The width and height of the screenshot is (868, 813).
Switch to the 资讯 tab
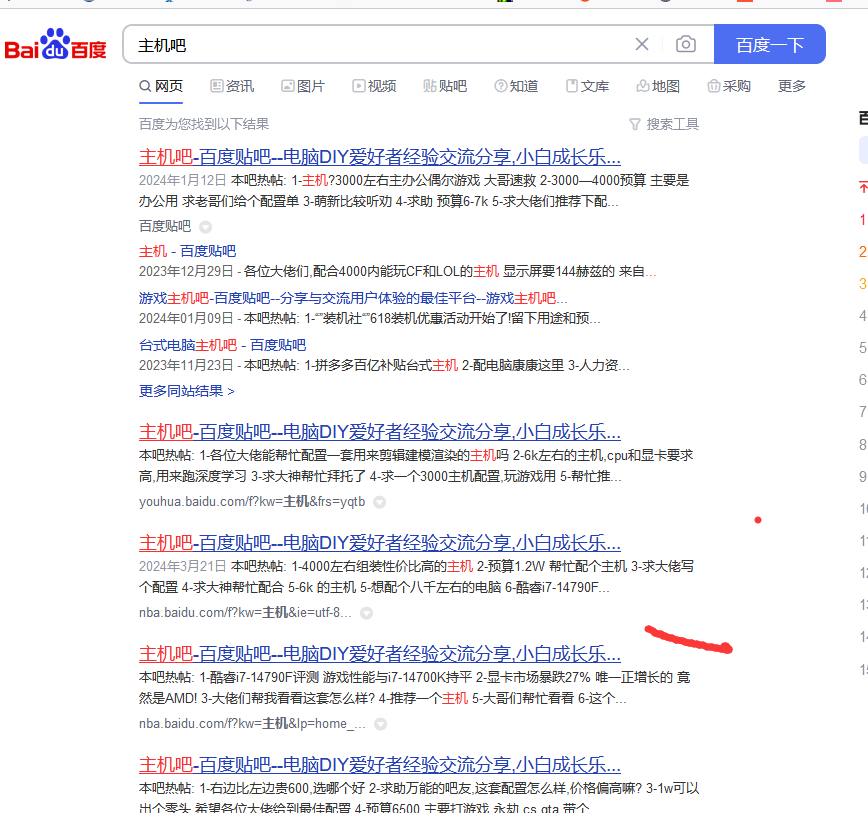click(232, 86)
